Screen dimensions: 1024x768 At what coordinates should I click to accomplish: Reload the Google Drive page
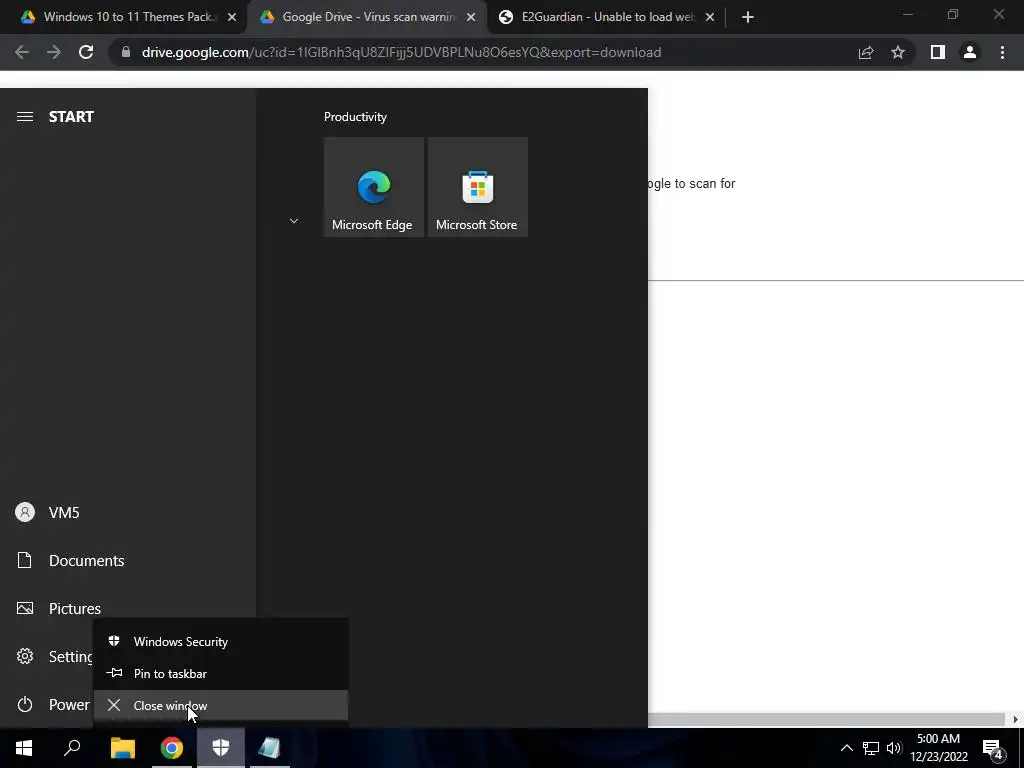[x=86, y=52]
